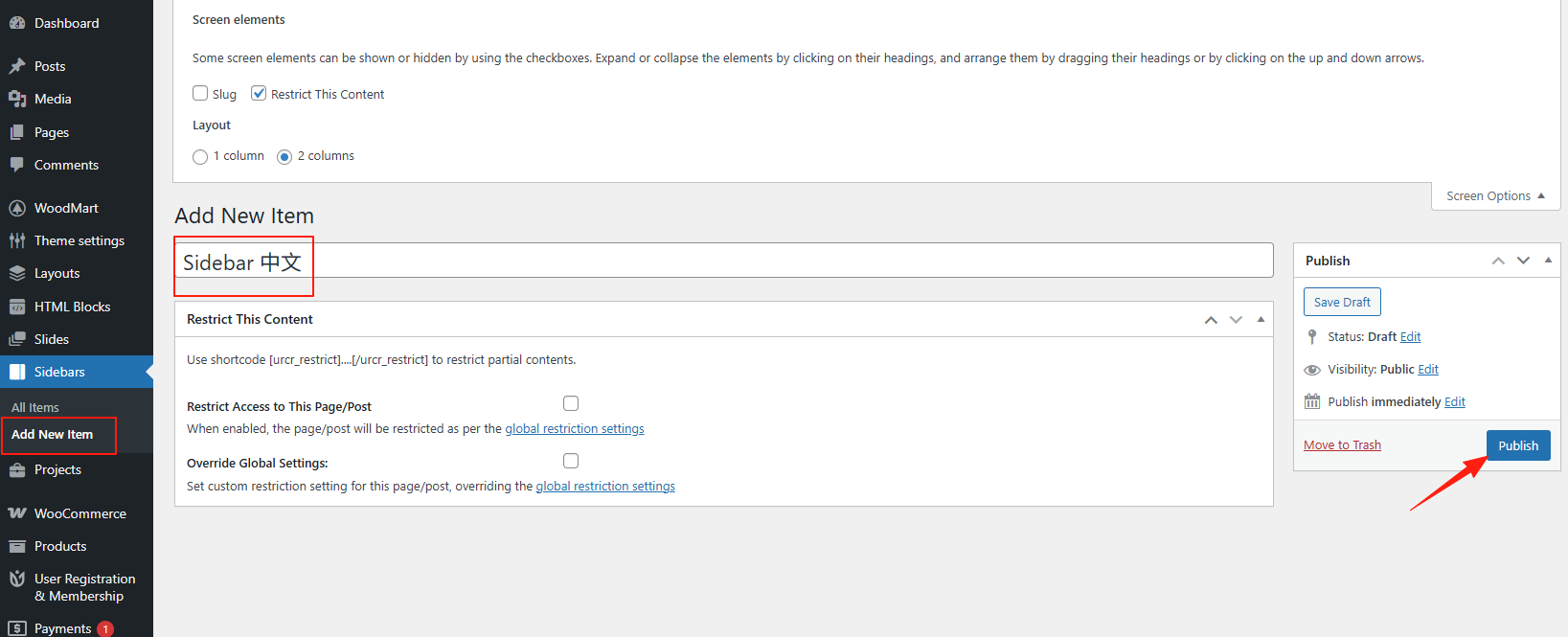Toggle the Publish panel collapse triangle
This screenshot has width=1568, height=637.
(x=1548, y=261)
